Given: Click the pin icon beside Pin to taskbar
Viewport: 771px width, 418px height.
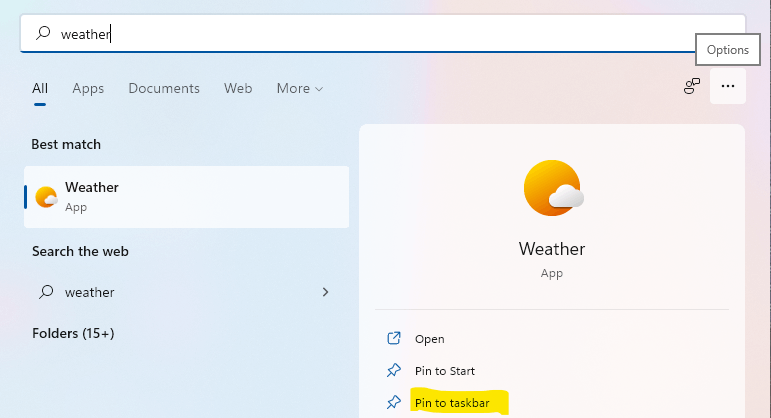Looking at the screenshot, I should [x=394, y=402].
